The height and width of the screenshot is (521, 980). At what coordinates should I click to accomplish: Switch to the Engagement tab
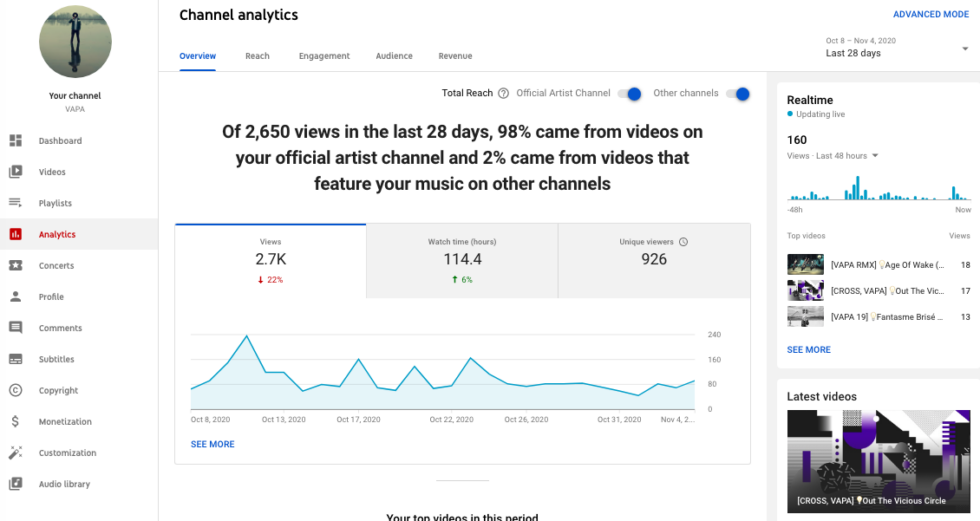(x=324, y=56)
